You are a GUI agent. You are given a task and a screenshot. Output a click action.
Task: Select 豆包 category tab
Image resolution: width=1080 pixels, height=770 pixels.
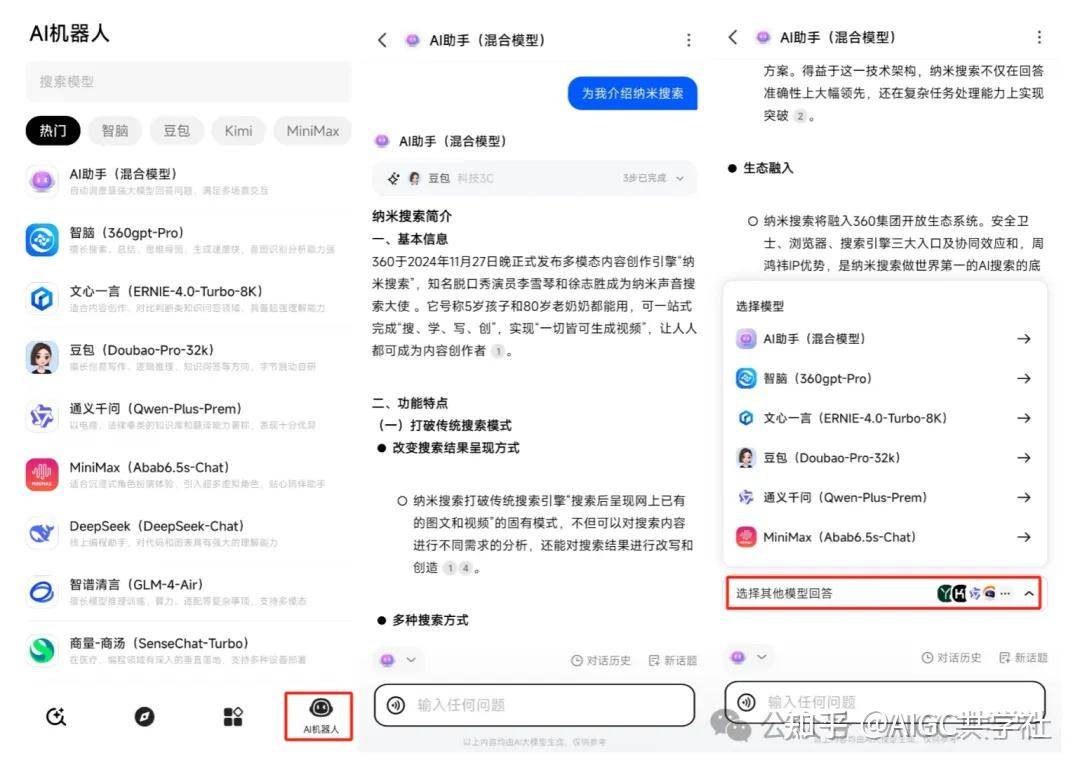[176, 131]
